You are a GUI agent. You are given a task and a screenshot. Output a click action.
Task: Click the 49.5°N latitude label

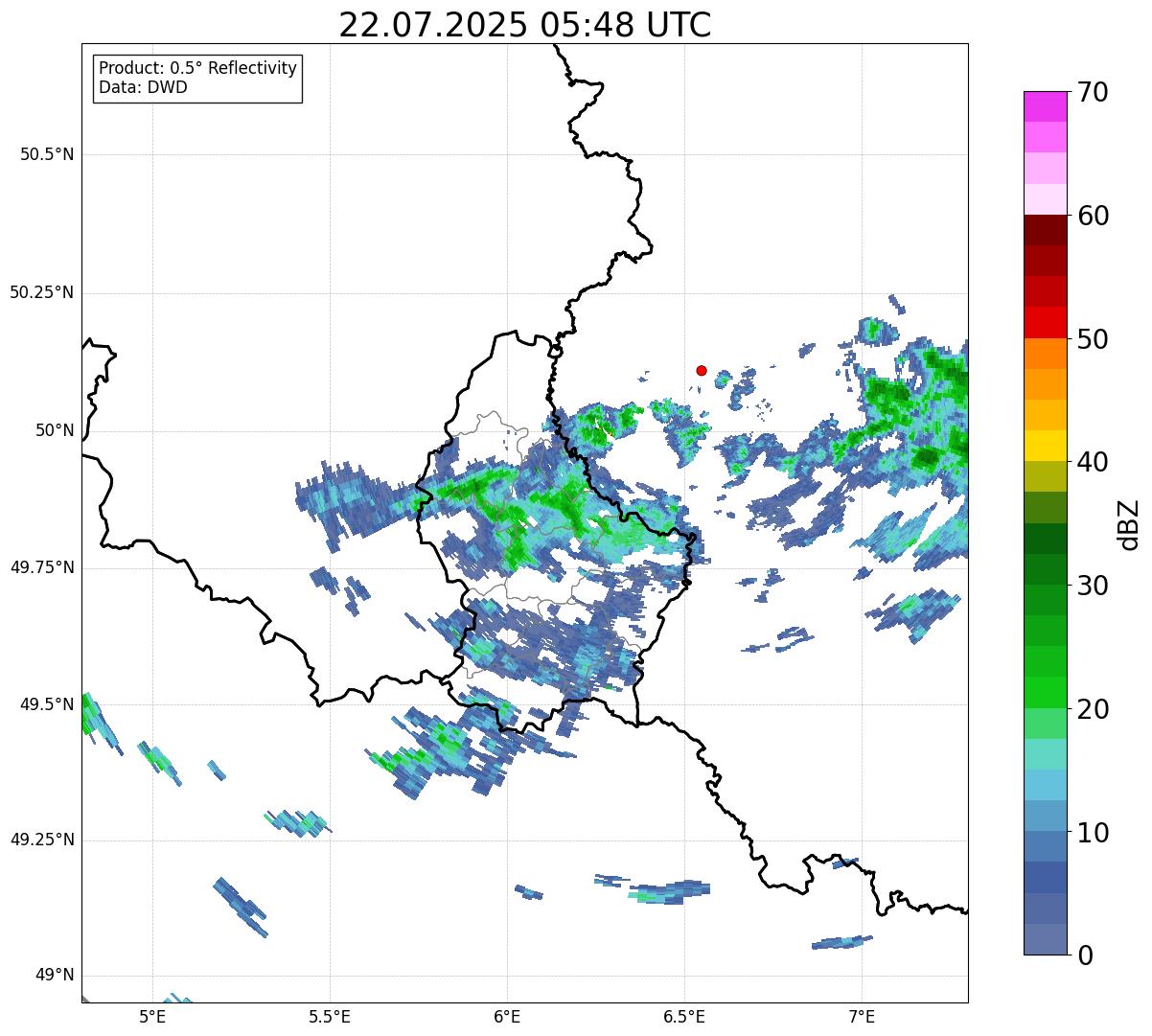click(x=47, y=704)
